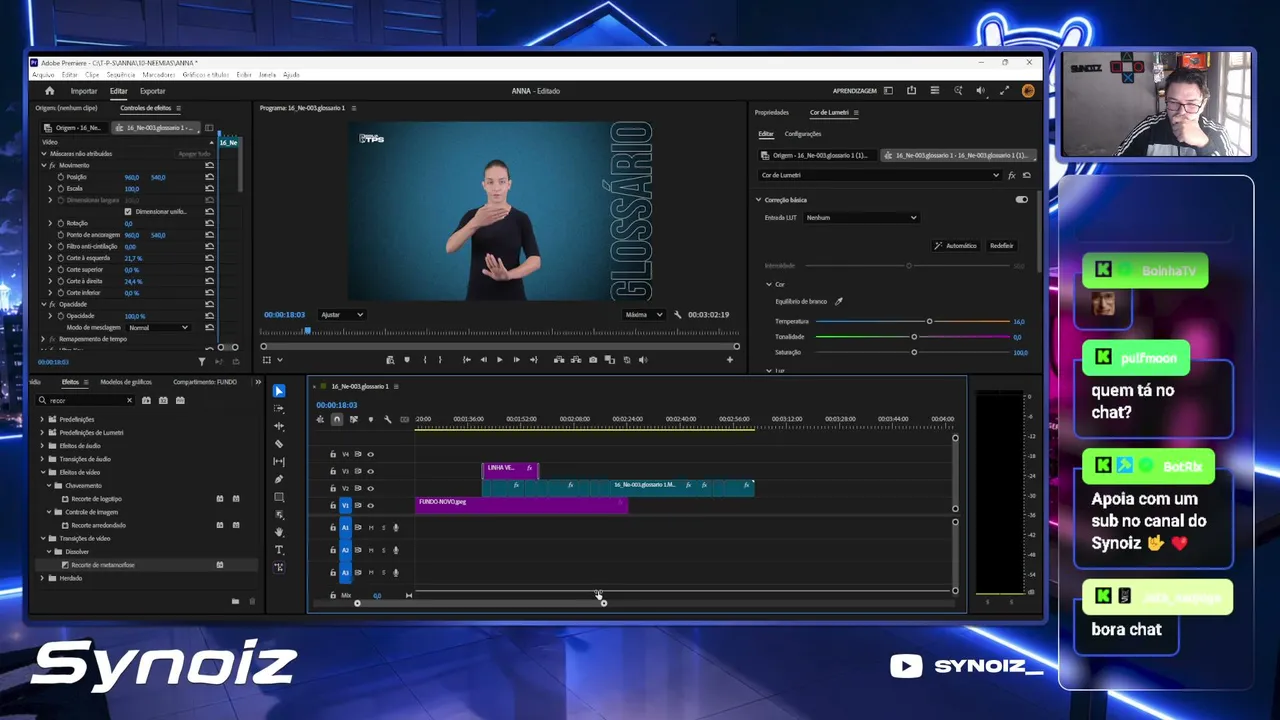Click the Automático button in Lumetri

pos(956,245)
